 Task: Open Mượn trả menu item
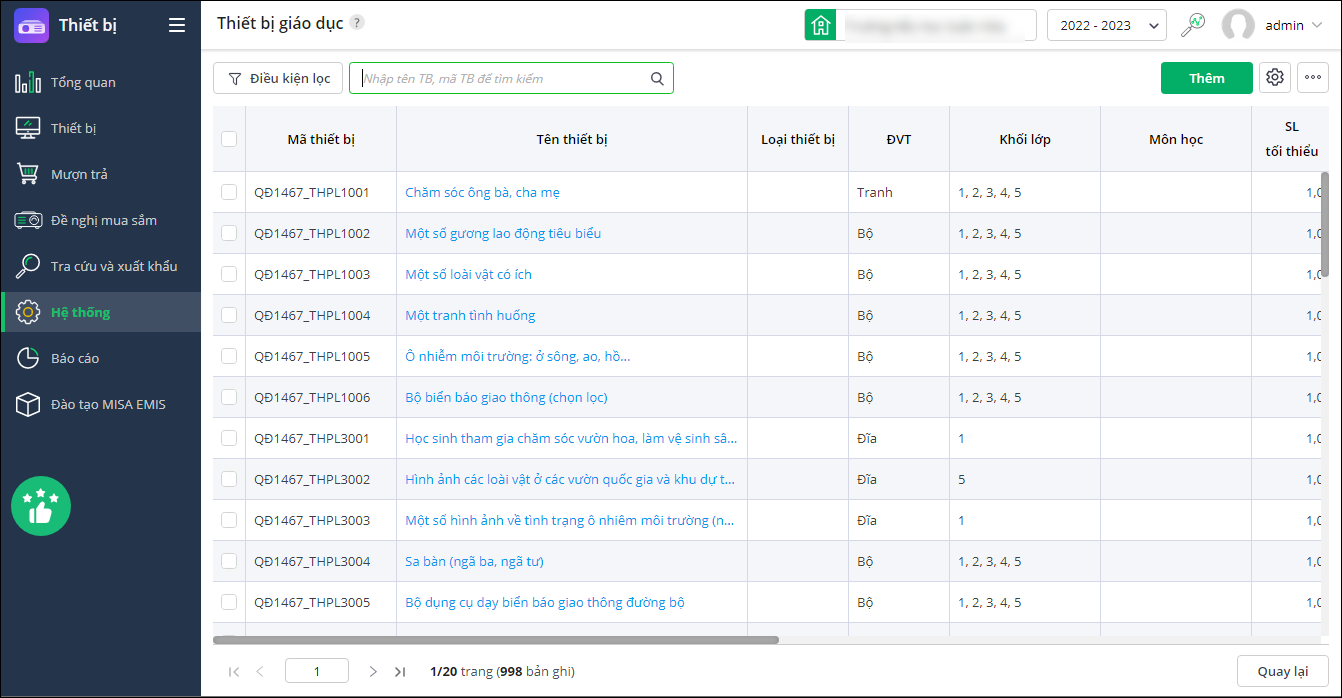coord(100,174)
